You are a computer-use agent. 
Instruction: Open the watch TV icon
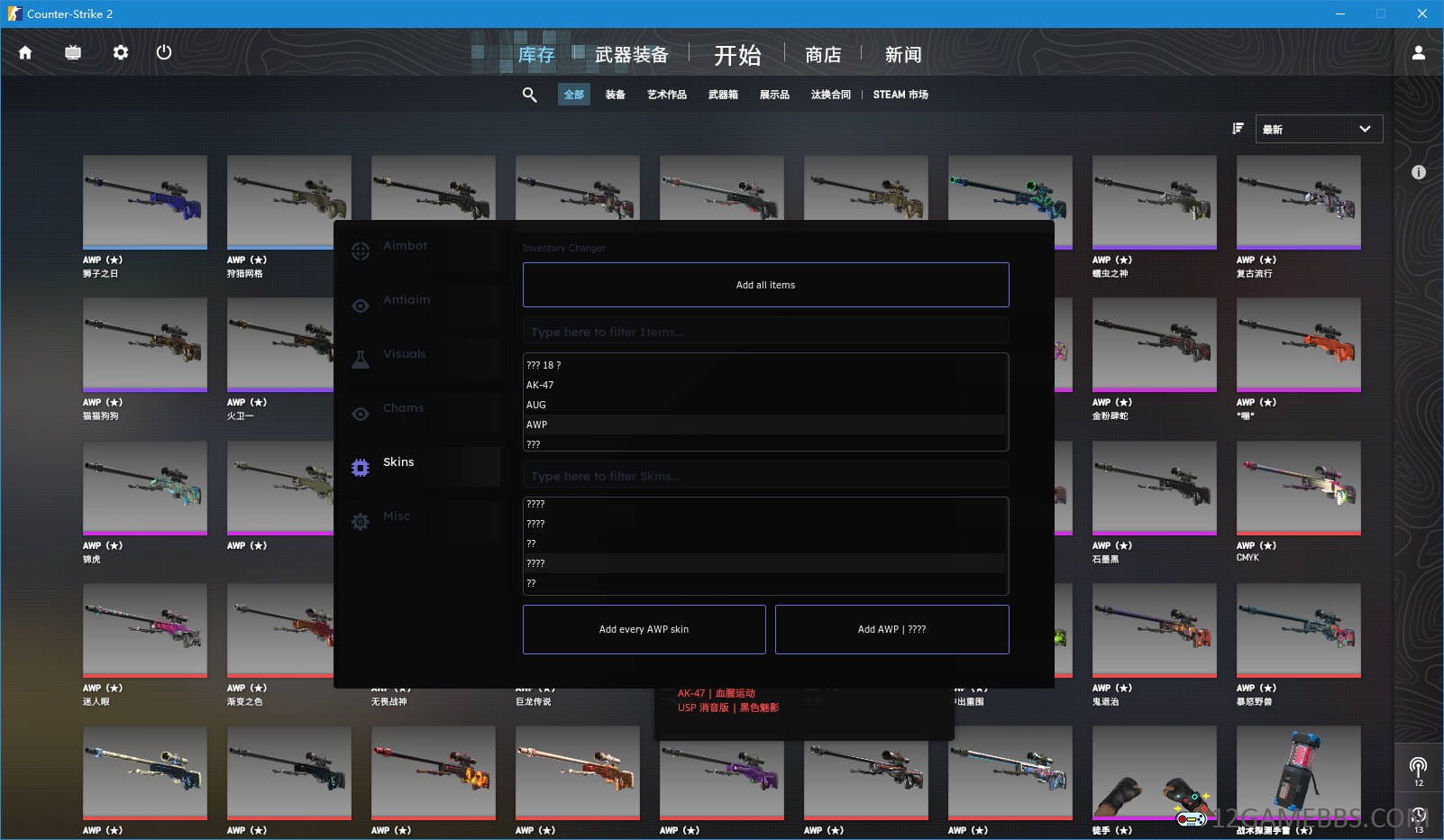pos(73,52)
